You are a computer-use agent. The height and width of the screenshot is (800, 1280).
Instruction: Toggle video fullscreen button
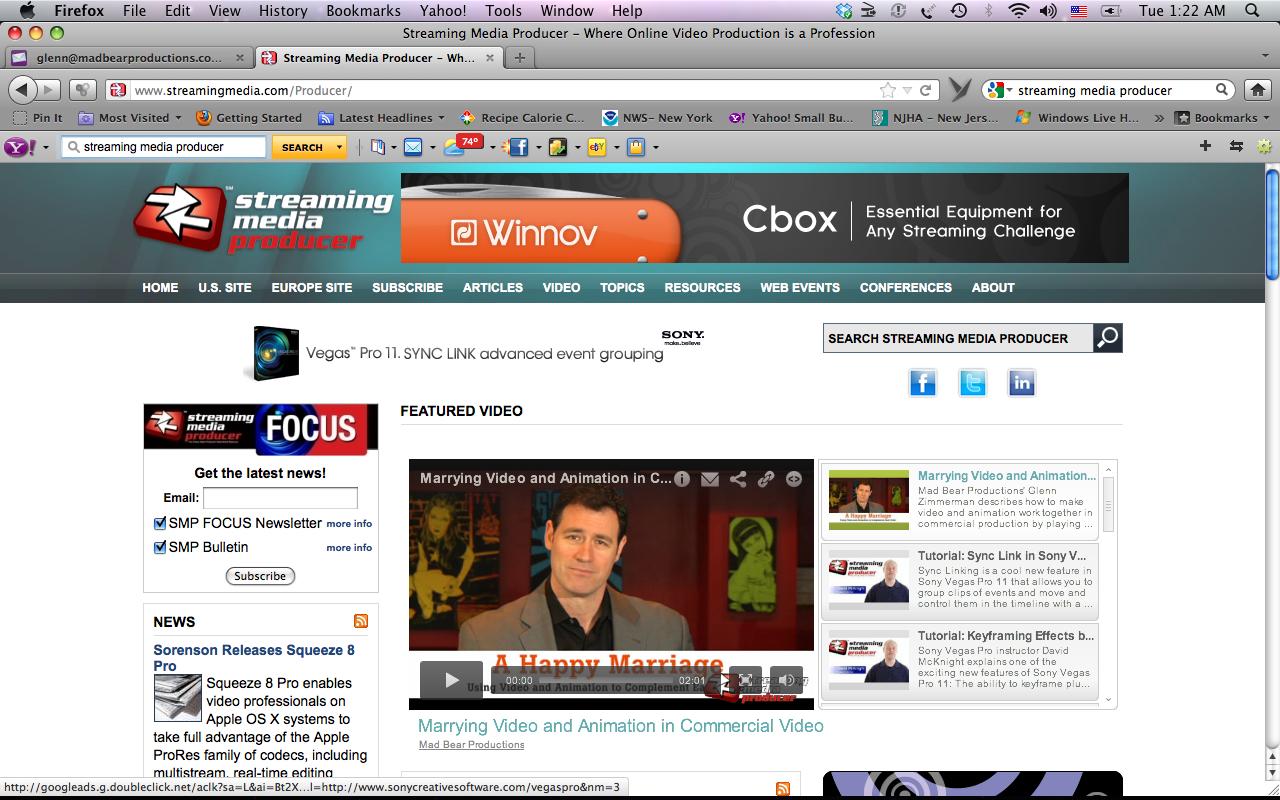[x=745, y=680]
